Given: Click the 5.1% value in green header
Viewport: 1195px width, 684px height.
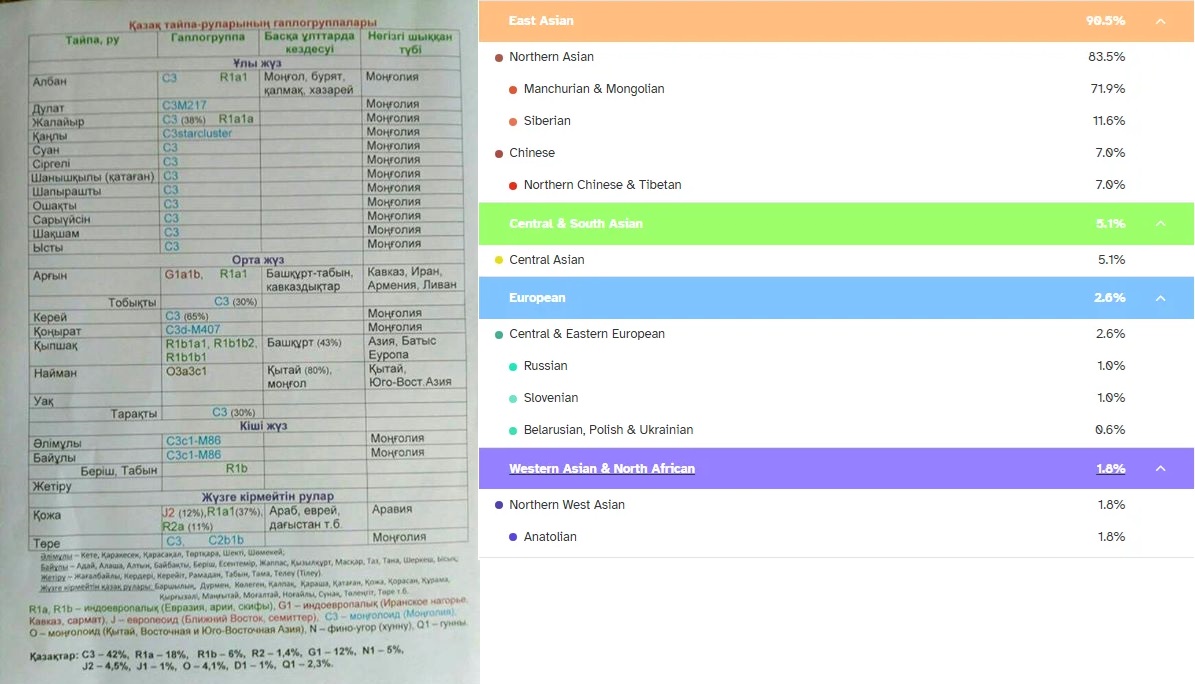Looking at the screenshot, I should tap(1110, 223).
